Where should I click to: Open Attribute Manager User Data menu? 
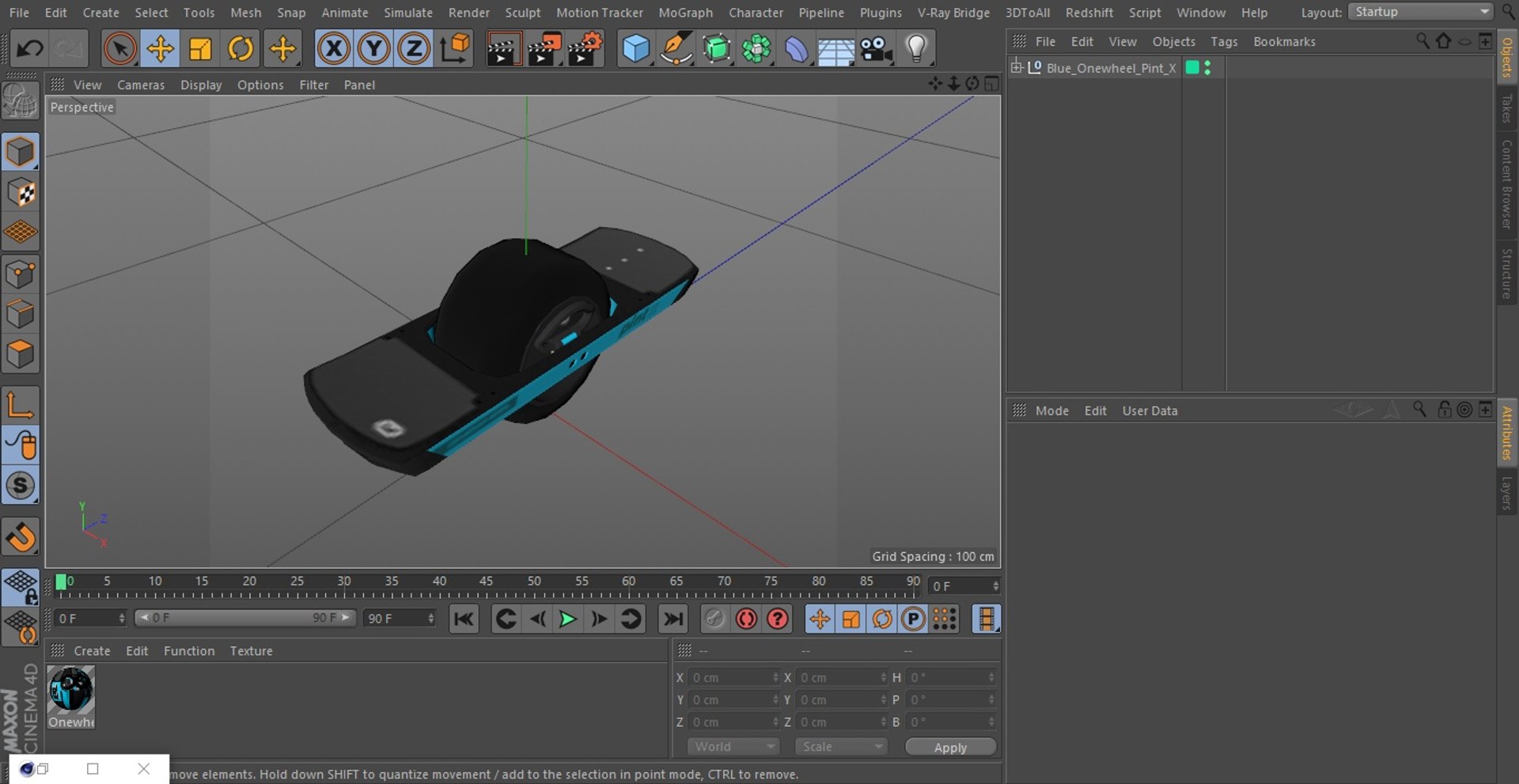pos(1150,411)
